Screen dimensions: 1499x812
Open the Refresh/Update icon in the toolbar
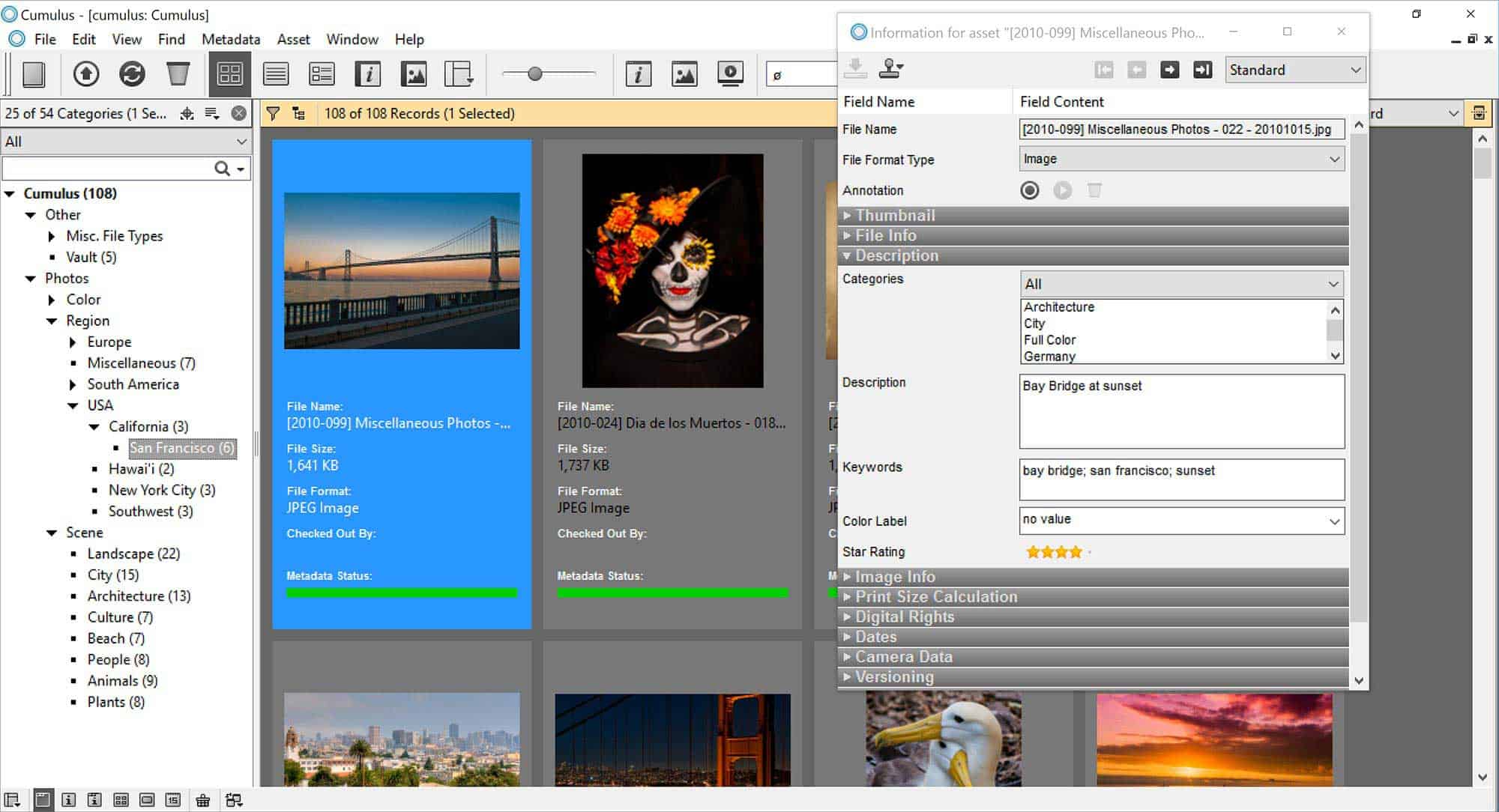click(x=132, y=73)
